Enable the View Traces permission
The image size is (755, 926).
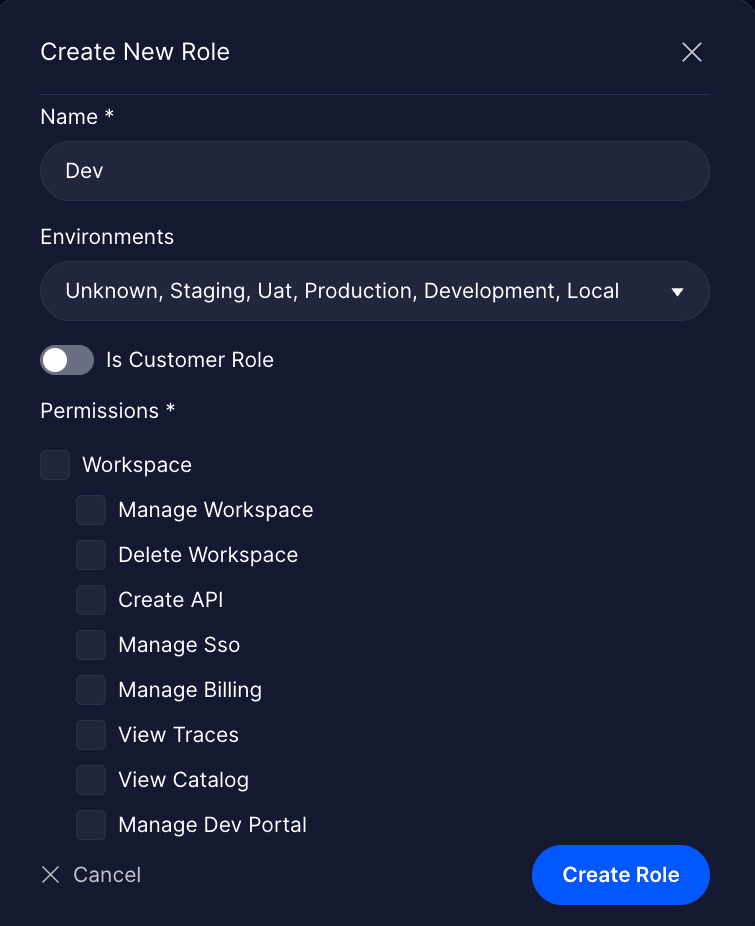click(x=91, y=735)
